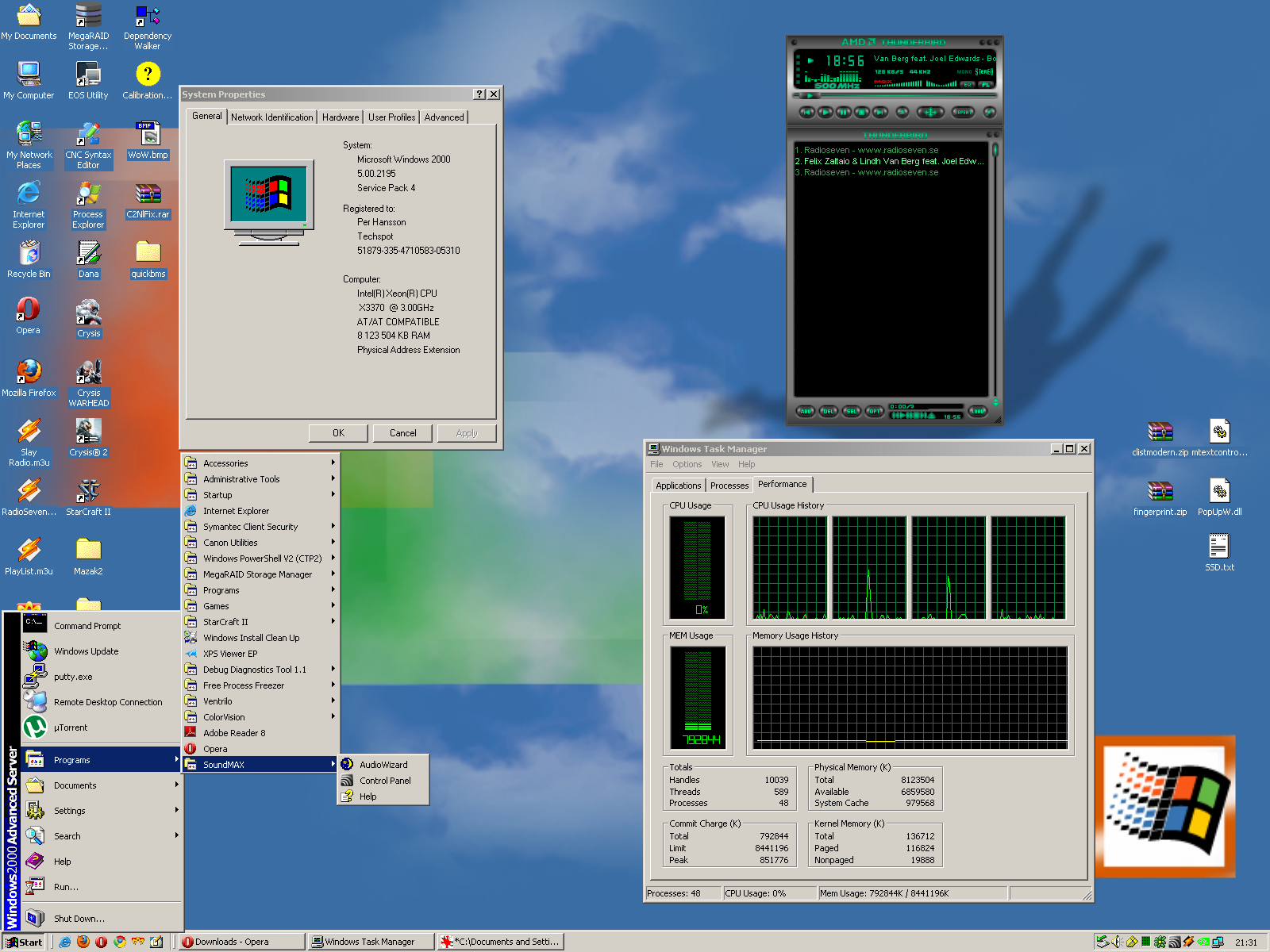
Task: Open User Profiles tab
Action: point(392,117)
